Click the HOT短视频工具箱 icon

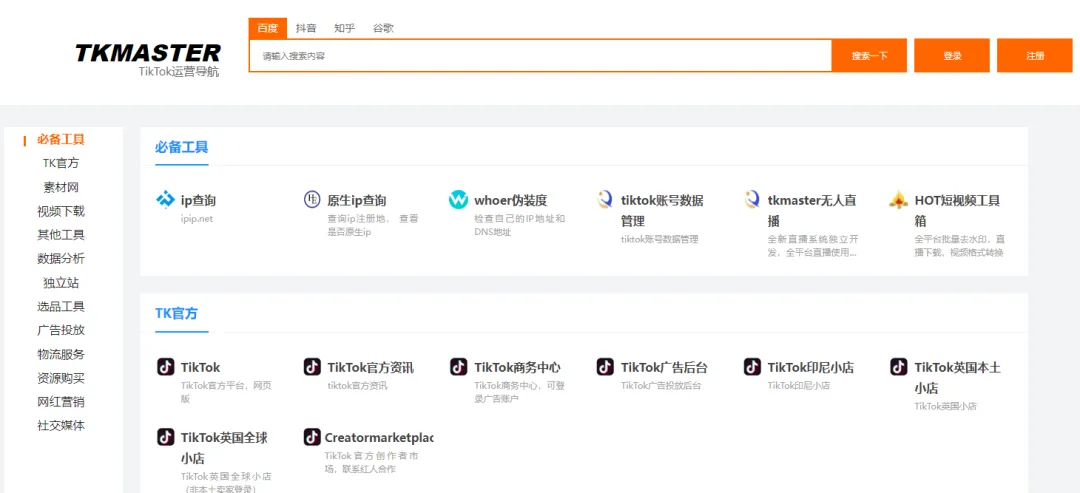coord(899,200)
